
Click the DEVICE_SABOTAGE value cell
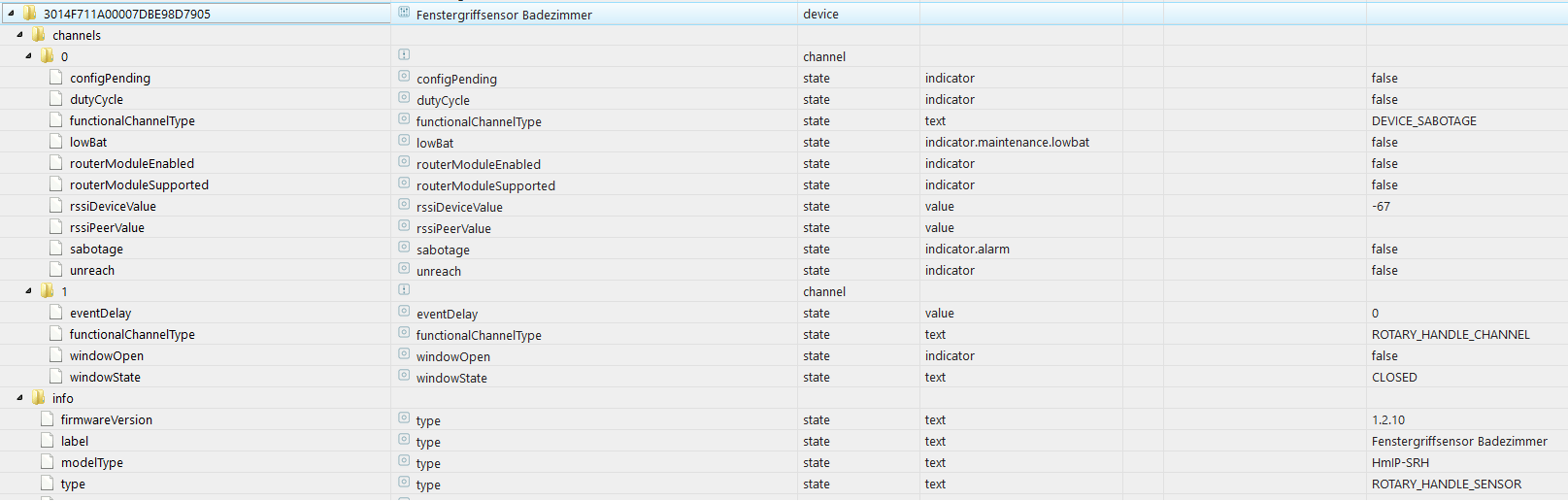(1423, 120)
